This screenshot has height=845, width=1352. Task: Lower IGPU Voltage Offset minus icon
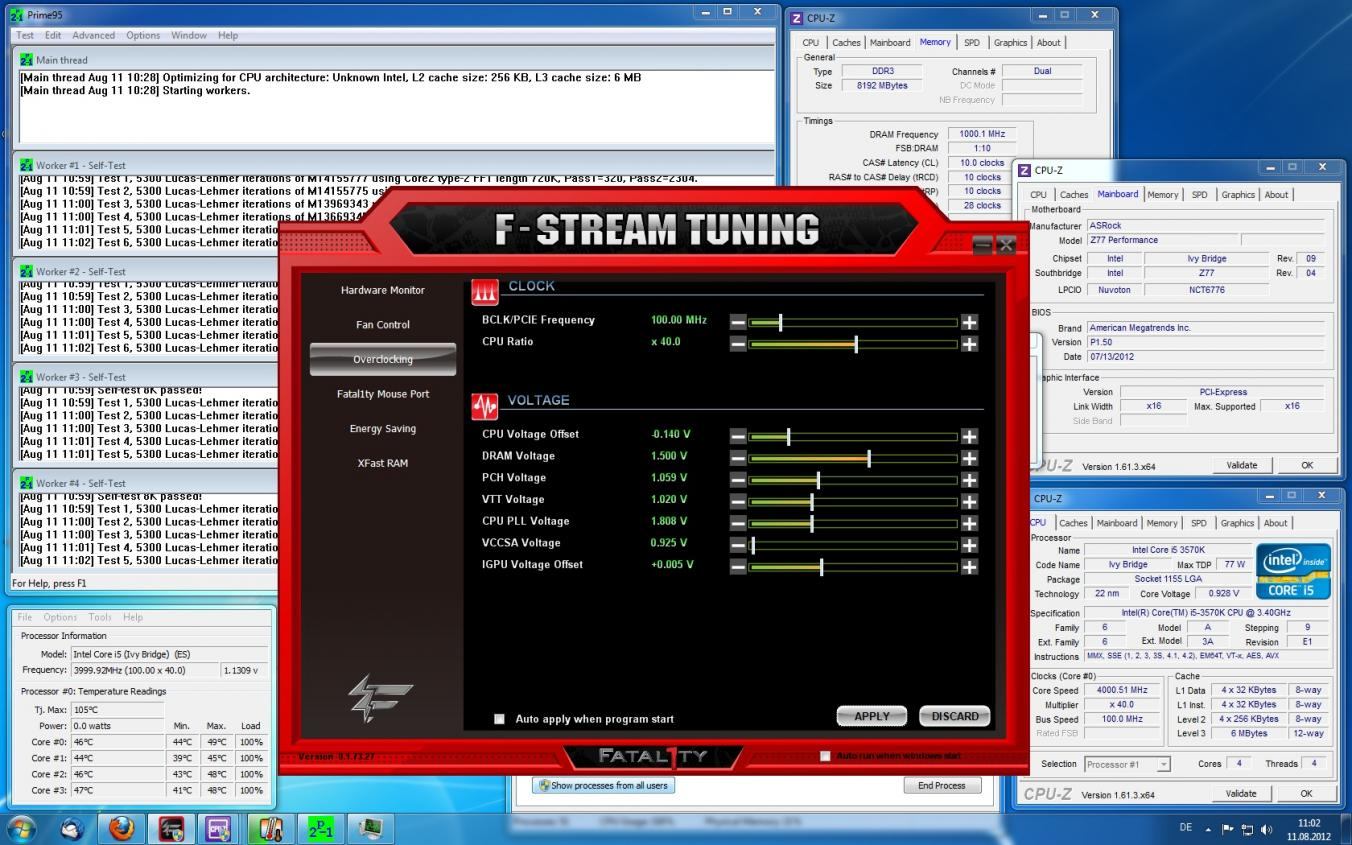click(737, 567)
